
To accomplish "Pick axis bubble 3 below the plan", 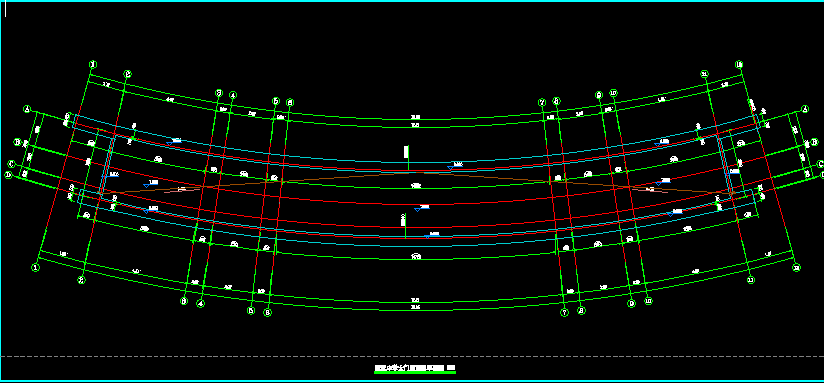I will click(184, 301).
